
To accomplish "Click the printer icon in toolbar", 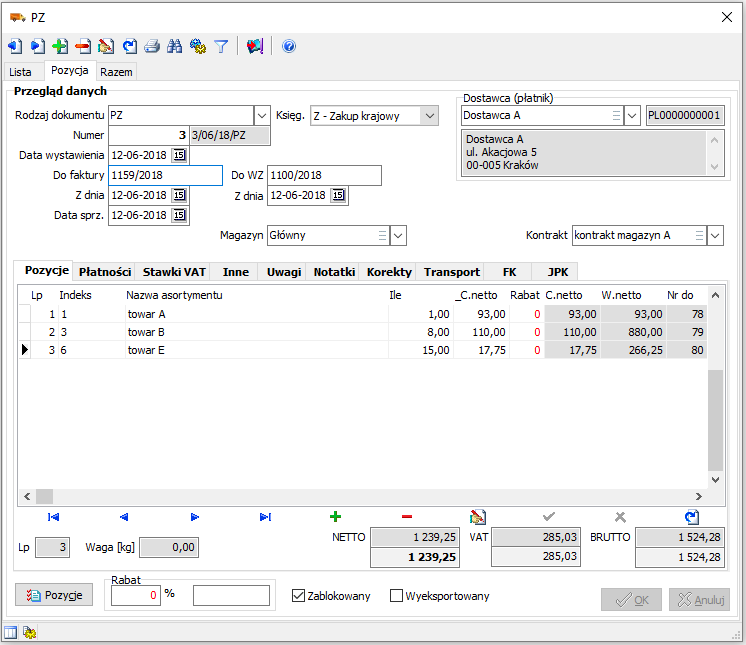I will [152, 46].
